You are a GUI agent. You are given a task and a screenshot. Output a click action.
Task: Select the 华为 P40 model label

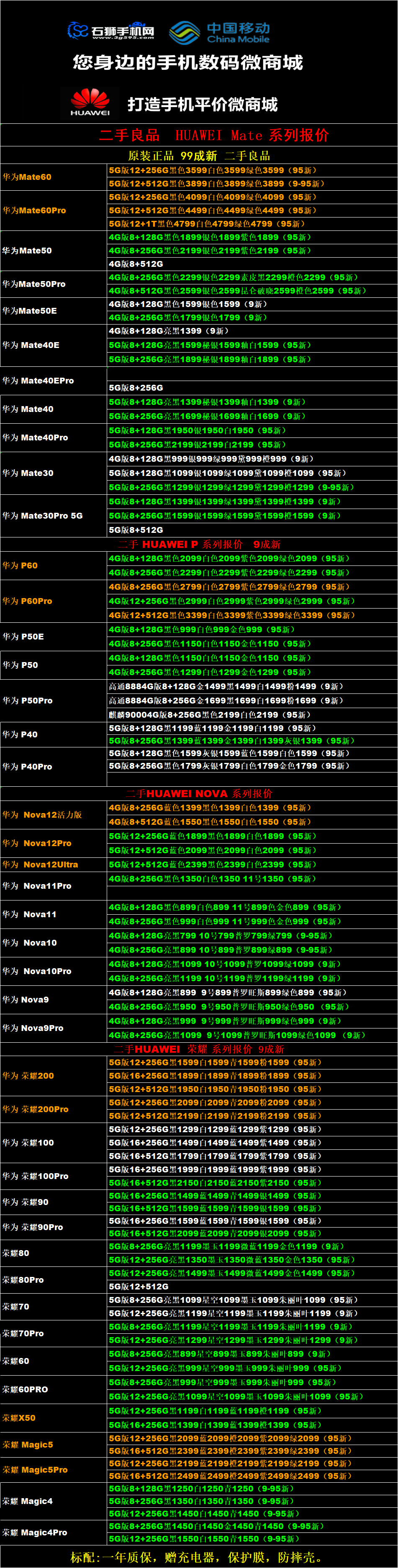pos(20,735)
